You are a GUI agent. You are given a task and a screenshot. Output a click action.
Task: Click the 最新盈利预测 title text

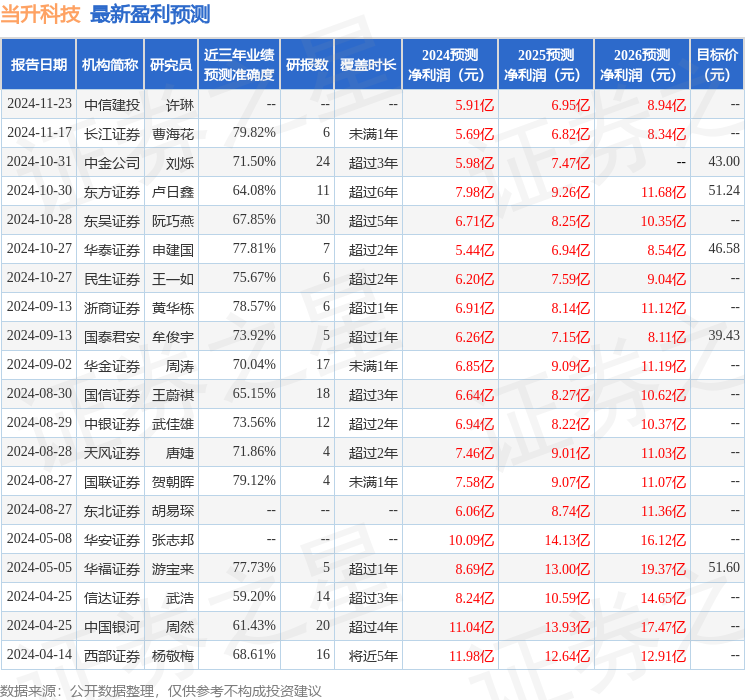(x=150, y=14)
